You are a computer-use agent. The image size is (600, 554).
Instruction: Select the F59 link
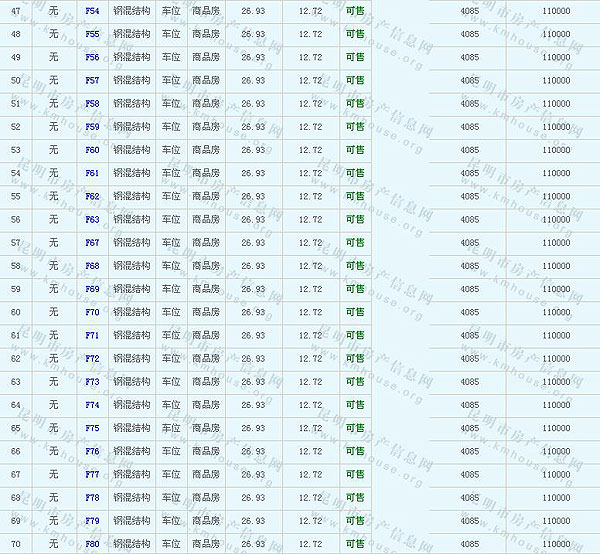coord(92,127)
